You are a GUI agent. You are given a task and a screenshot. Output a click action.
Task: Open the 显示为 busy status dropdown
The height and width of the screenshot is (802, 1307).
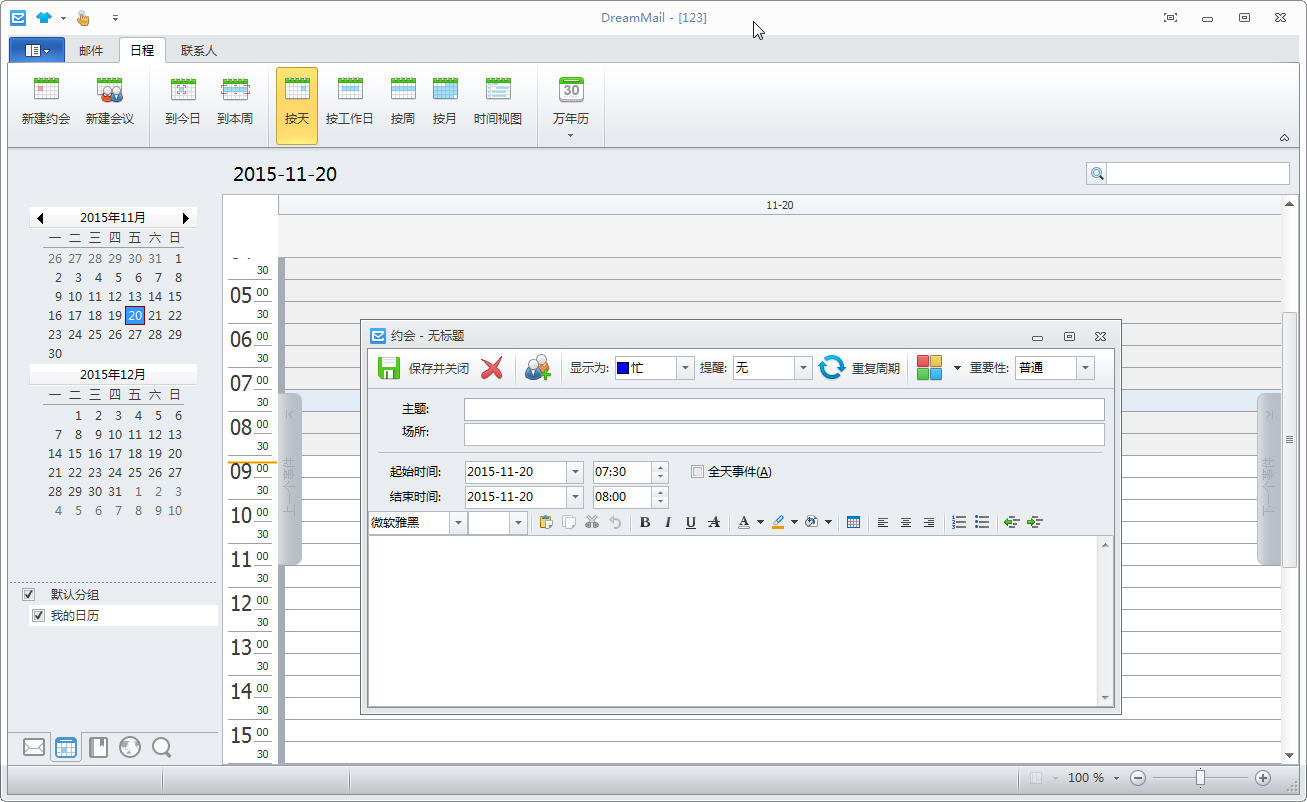point(685,368)
